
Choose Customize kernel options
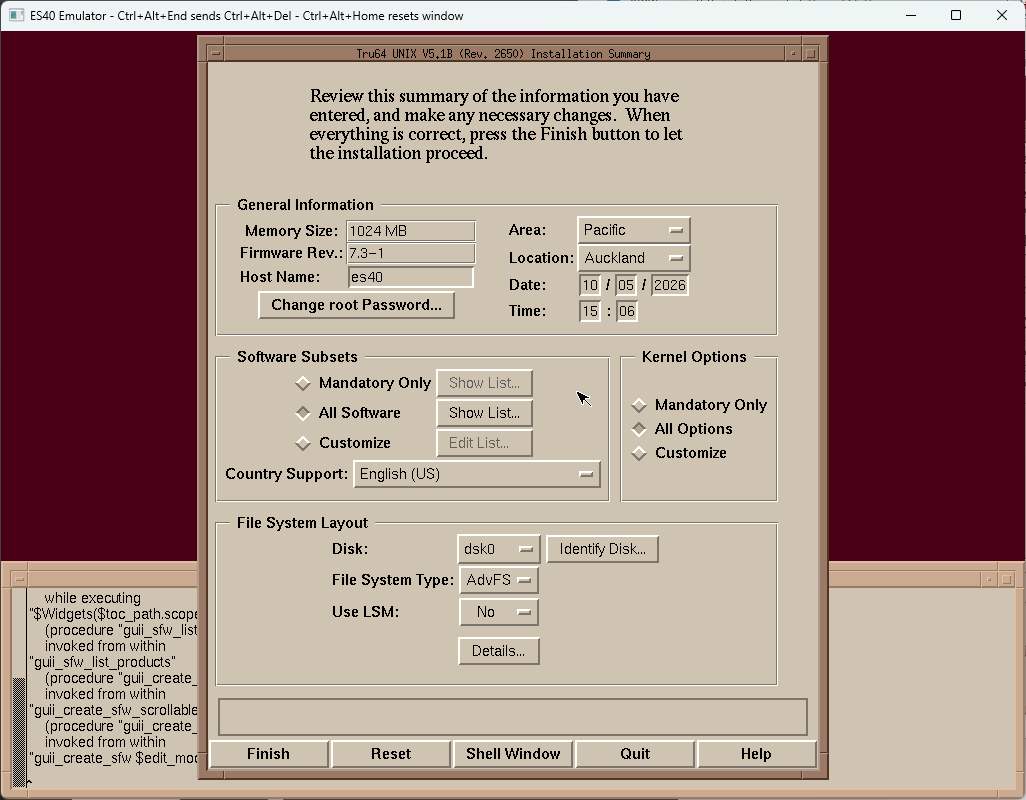coord(679,453)
